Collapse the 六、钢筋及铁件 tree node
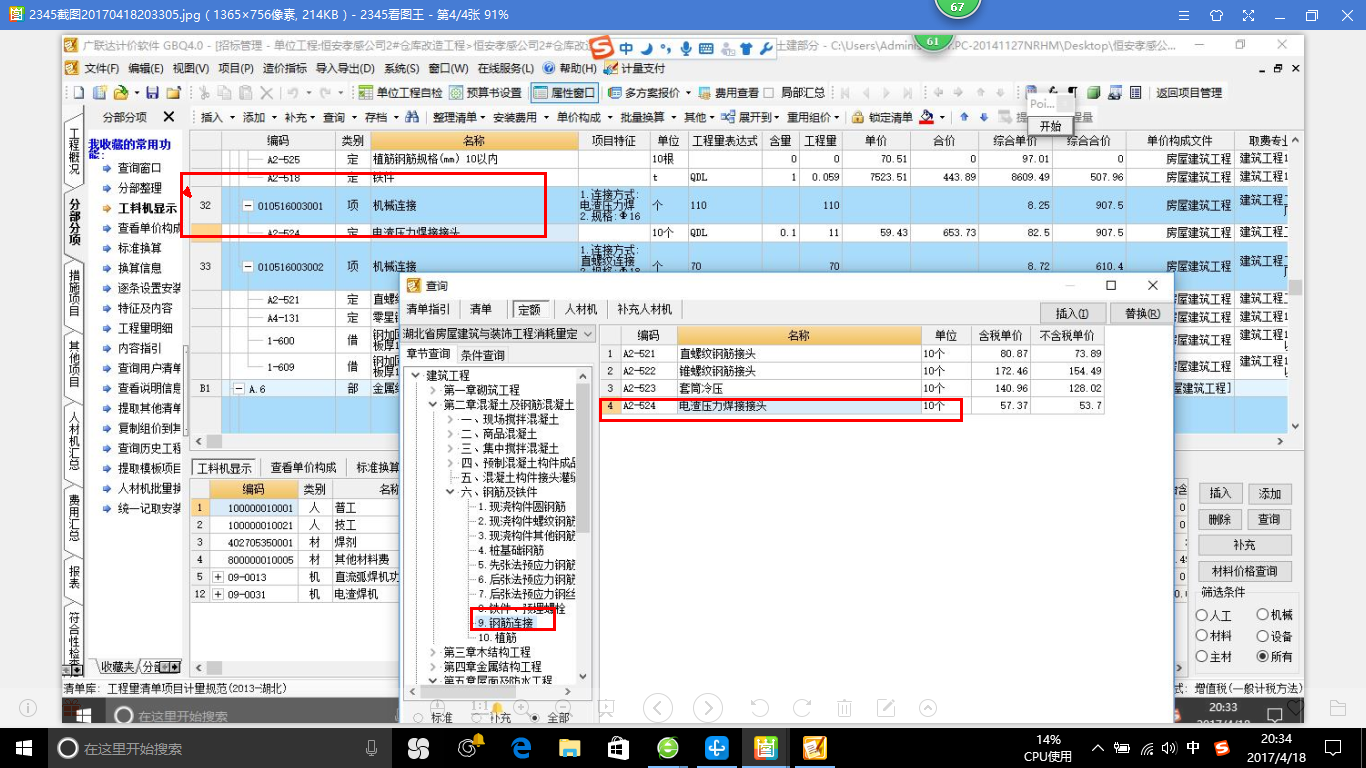This screenshot has height=768, width=1366. click(450, 492)
